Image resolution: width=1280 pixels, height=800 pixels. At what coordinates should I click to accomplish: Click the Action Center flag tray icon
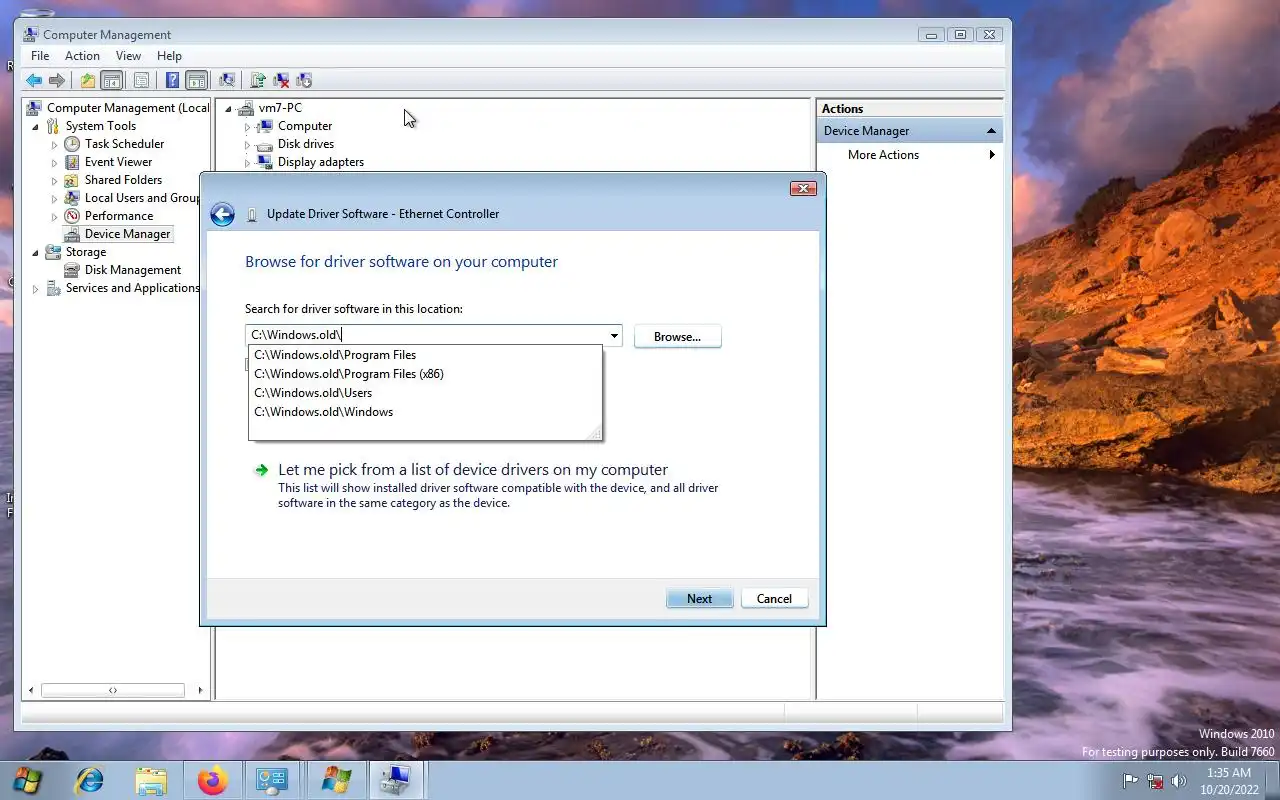click(x=1131, y=781)
